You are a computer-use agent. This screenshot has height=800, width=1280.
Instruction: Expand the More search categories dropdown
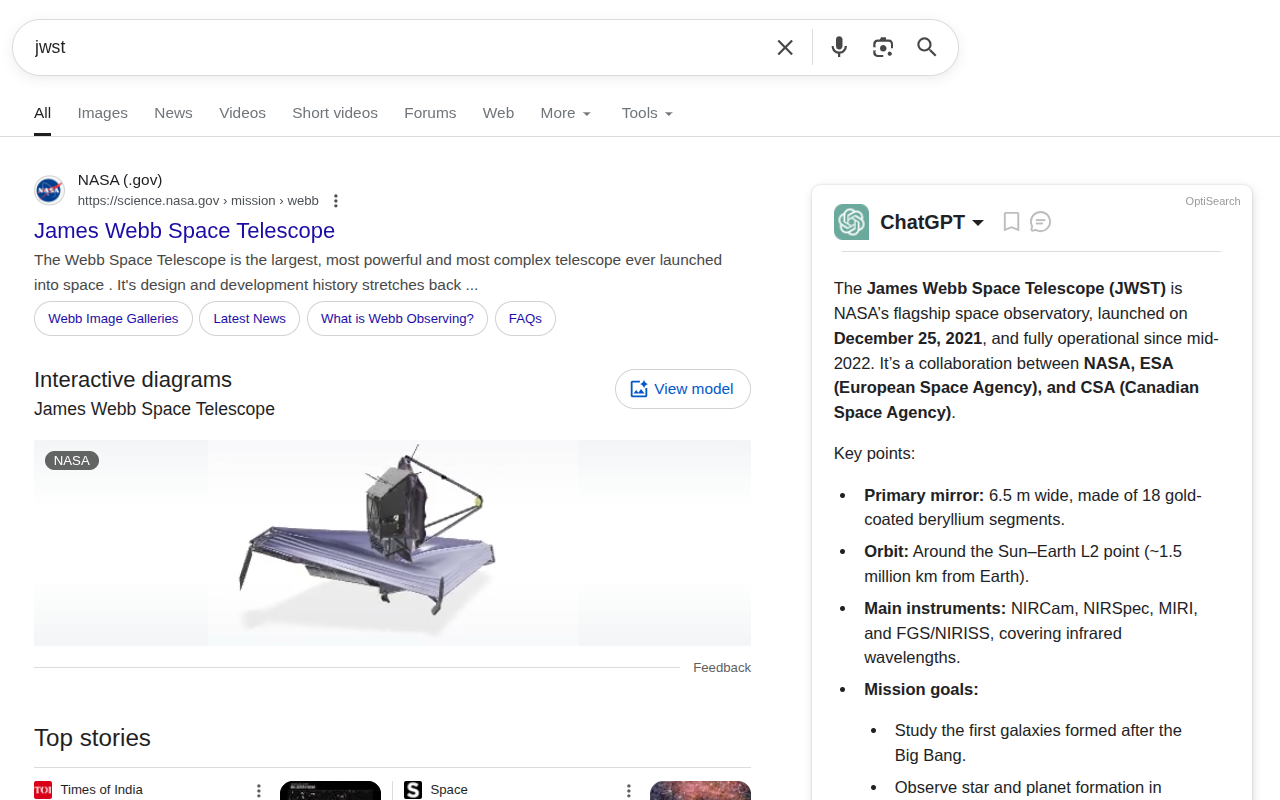(566, 113)
